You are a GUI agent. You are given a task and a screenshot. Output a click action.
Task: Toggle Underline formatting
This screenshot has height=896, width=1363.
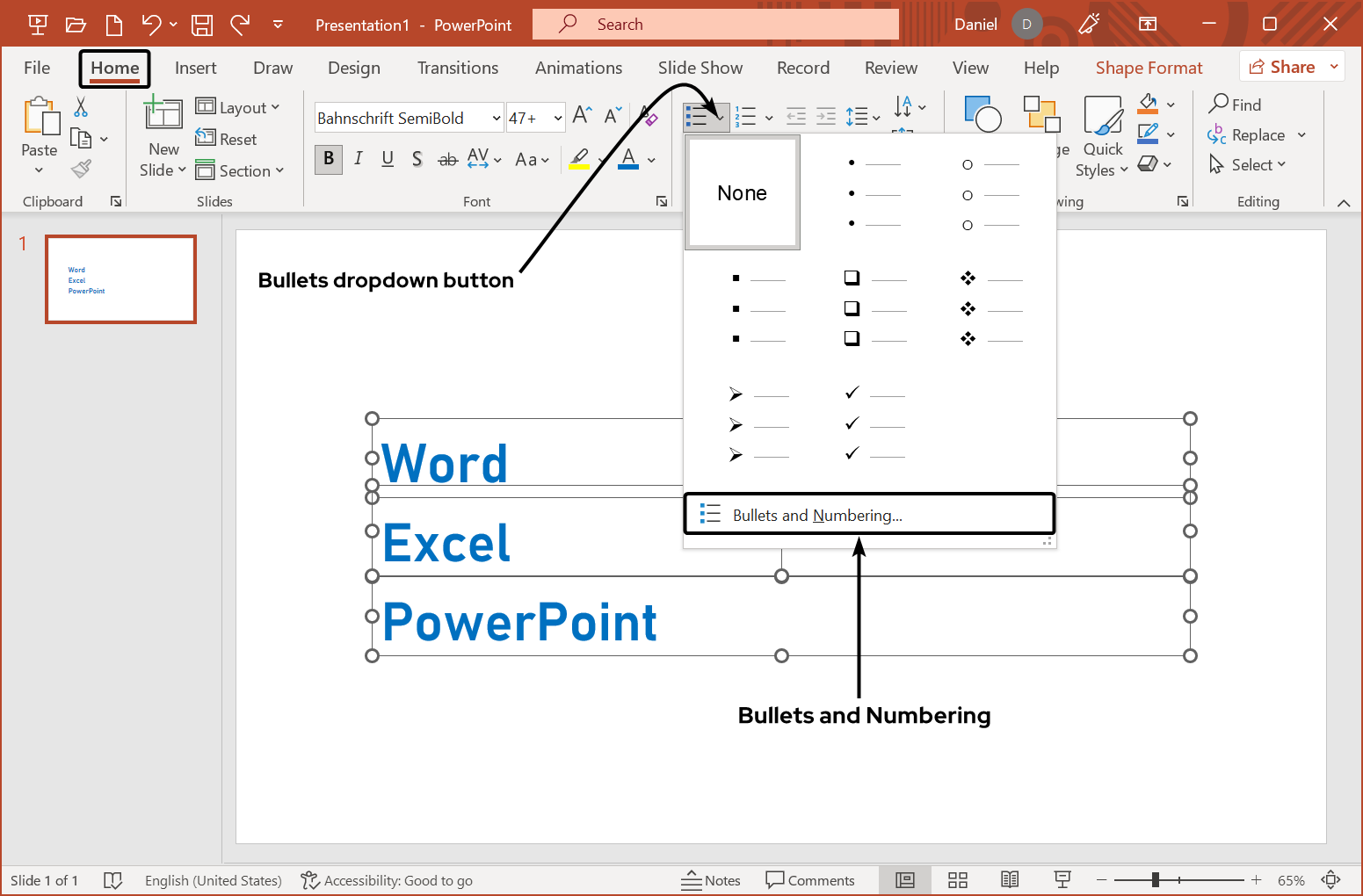click(x=388, y=159)
